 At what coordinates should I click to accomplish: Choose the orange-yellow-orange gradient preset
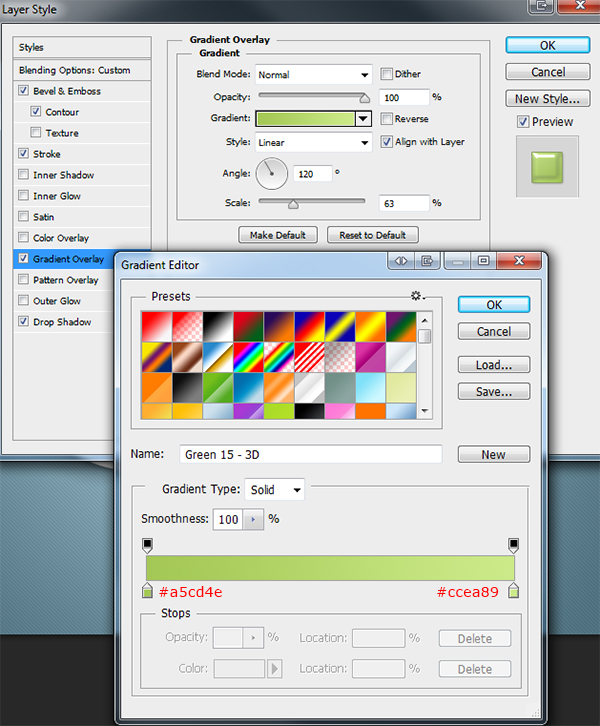(370, 326)
